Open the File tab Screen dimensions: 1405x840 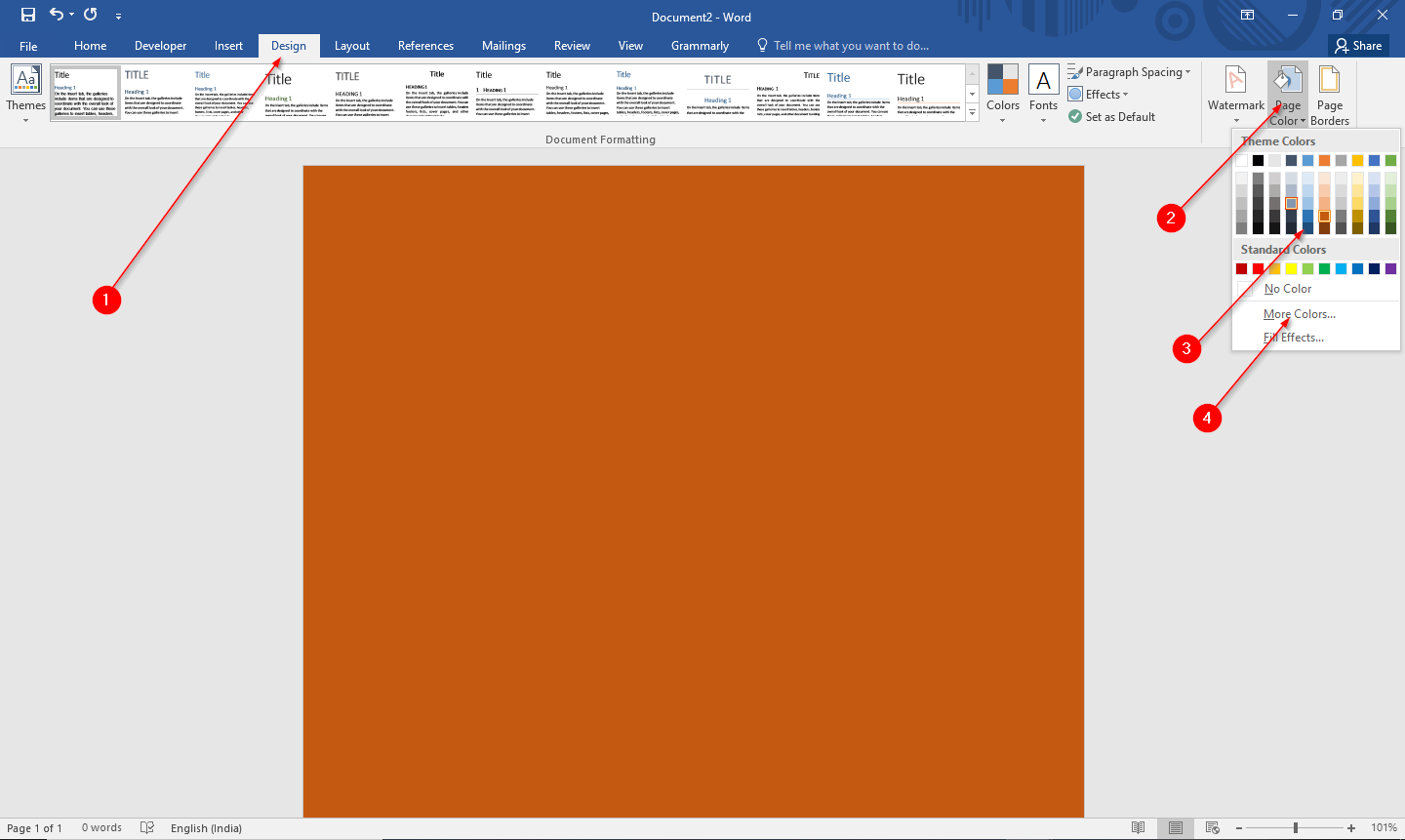coord(28,46)
